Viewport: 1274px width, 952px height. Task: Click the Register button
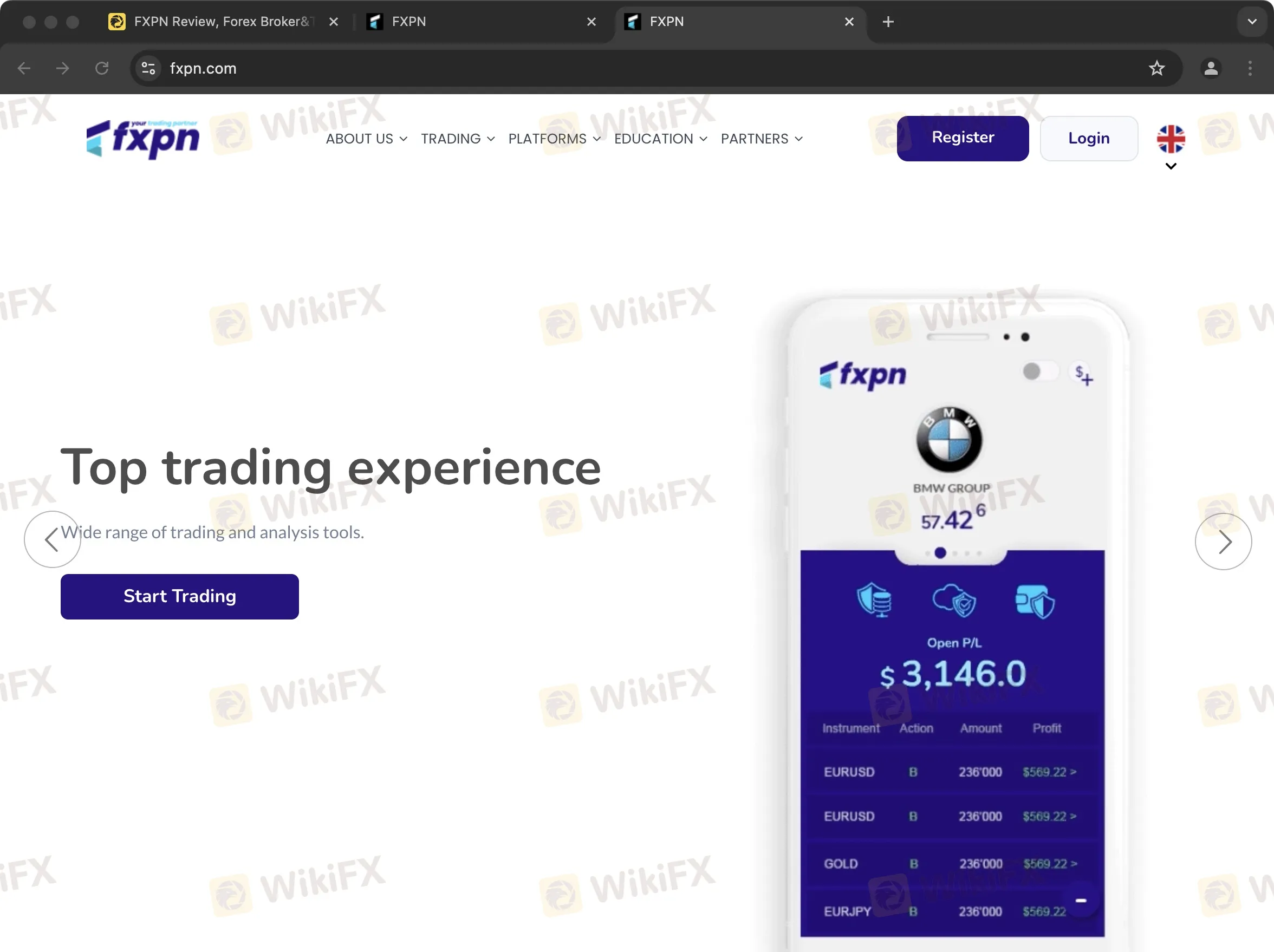tap(963, 138)
